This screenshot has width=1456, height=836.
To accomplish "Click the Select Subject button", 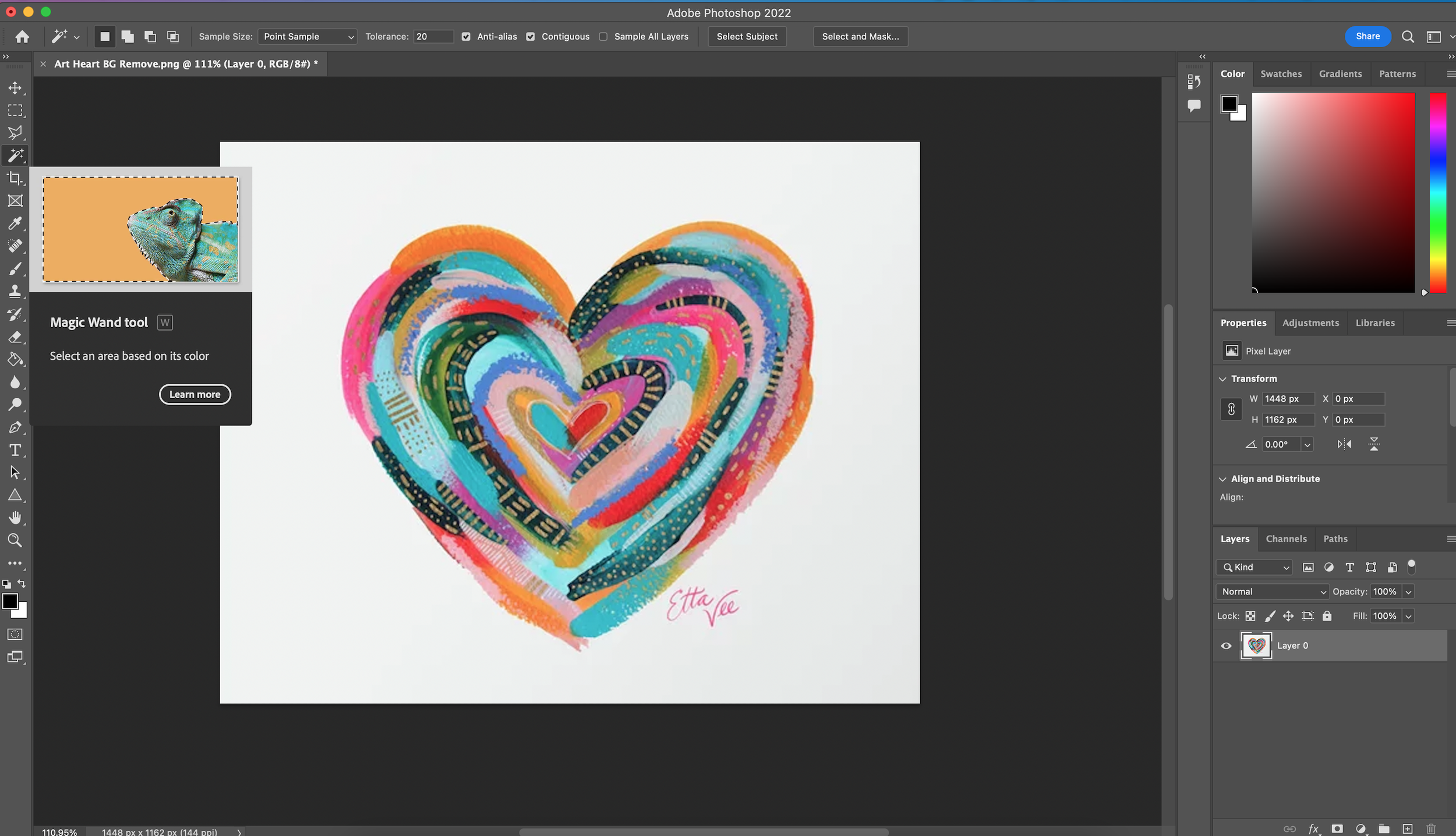I will click(x=747, y=37).
